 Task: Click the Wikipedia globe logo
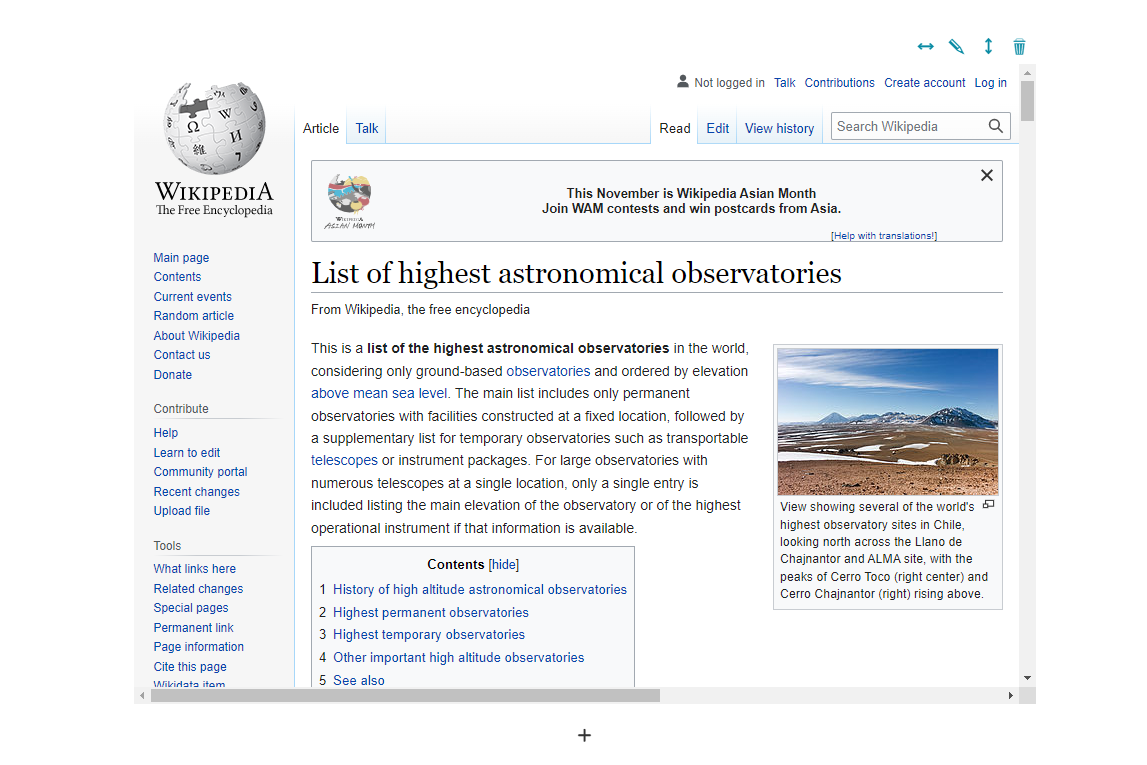coord(214,130)
